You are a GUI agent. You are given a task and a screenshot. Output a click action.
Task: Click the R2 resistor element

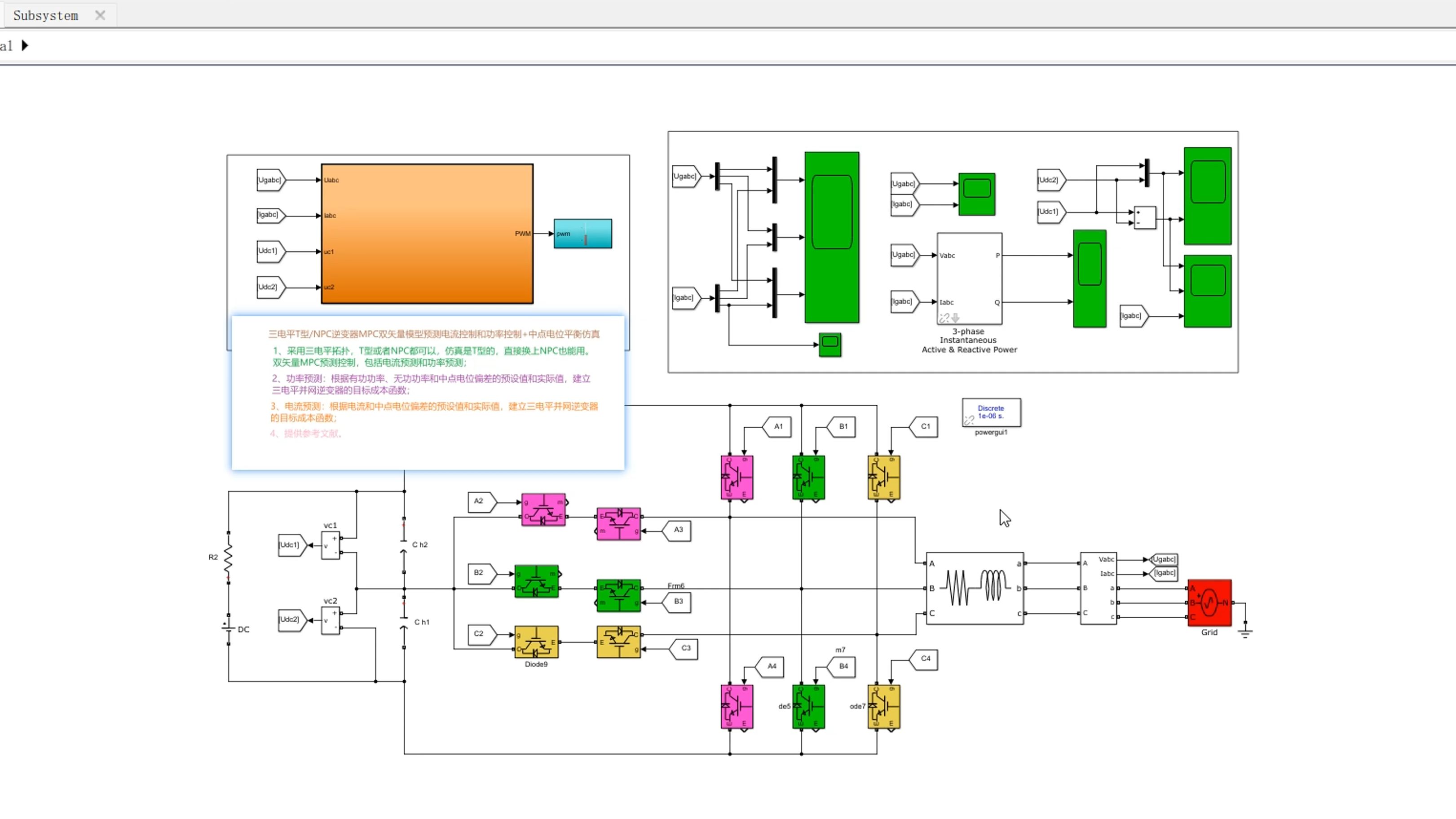coord(228,557)
